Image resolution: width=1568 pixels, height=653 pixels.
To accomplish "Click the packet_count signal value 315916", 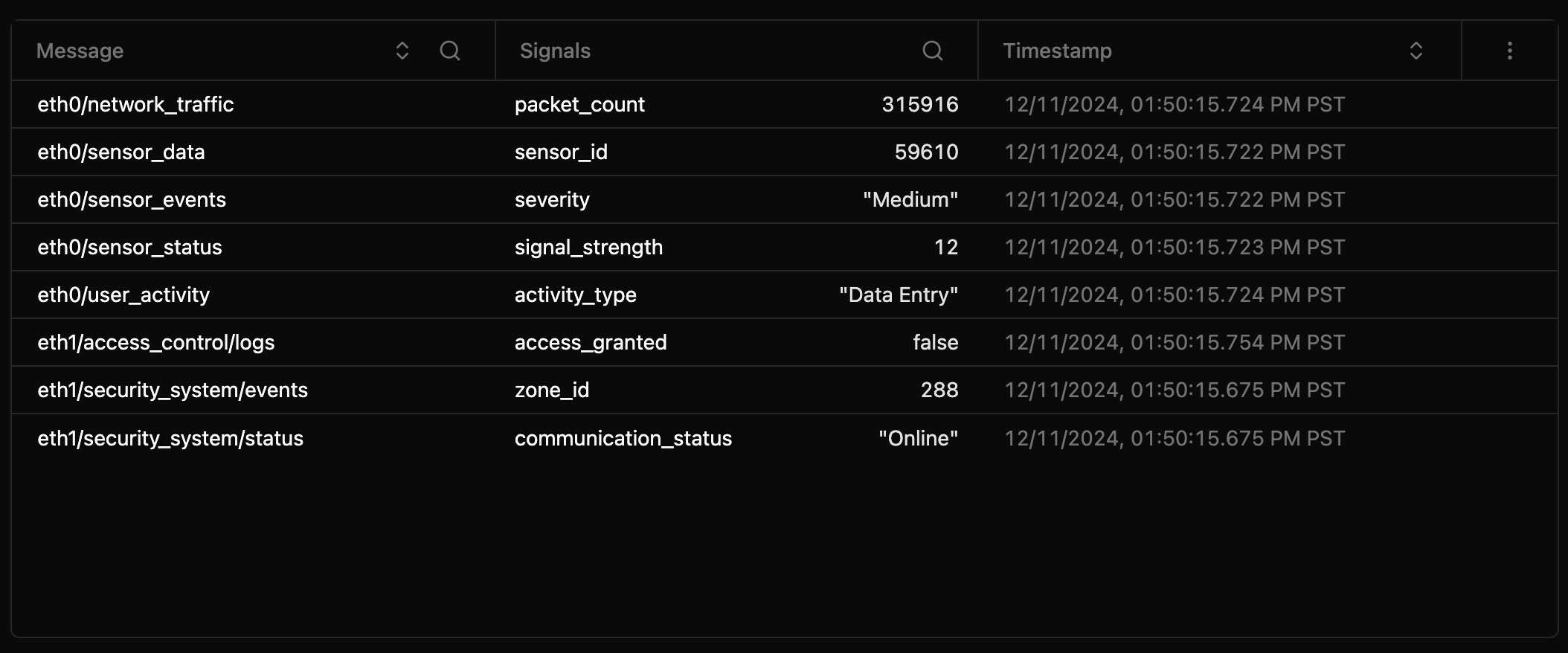I will click(x=919, y=104).
